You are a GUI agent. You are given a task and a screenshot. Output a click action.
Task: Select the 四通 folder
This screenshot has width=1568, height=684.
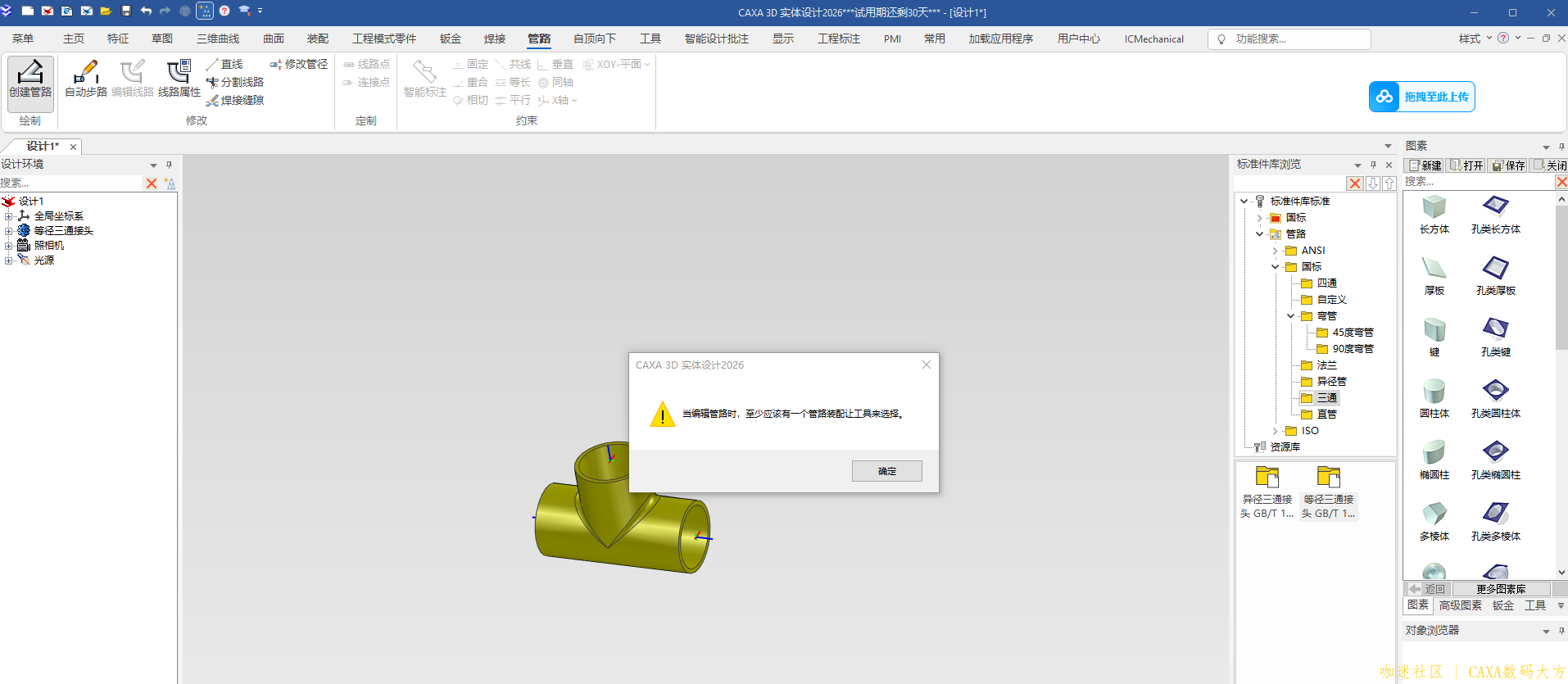click(1326, 283)
